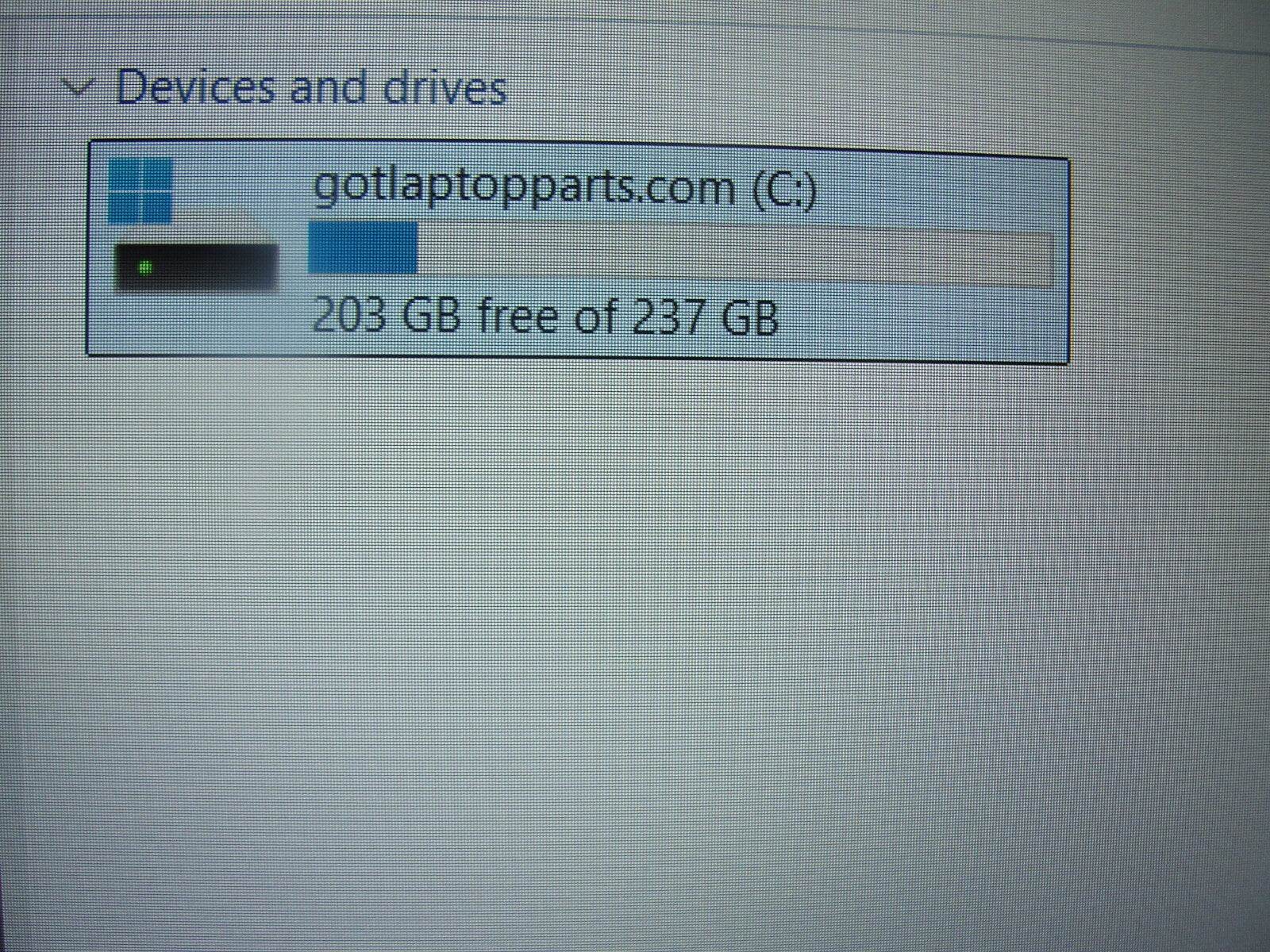The width and height of the screenshot is (1270, 952).
Task: Collapse the Devices and drives section chevron
Action: tap(79, 87)
